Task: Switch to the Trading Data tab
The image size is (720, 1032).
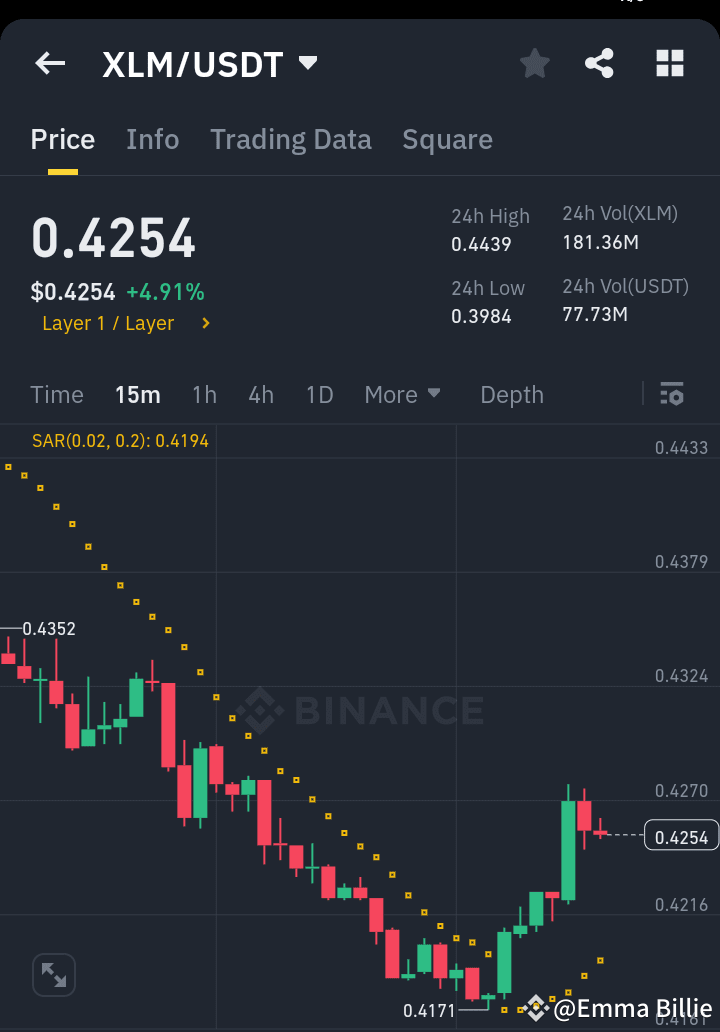Action: pos(290,139)
